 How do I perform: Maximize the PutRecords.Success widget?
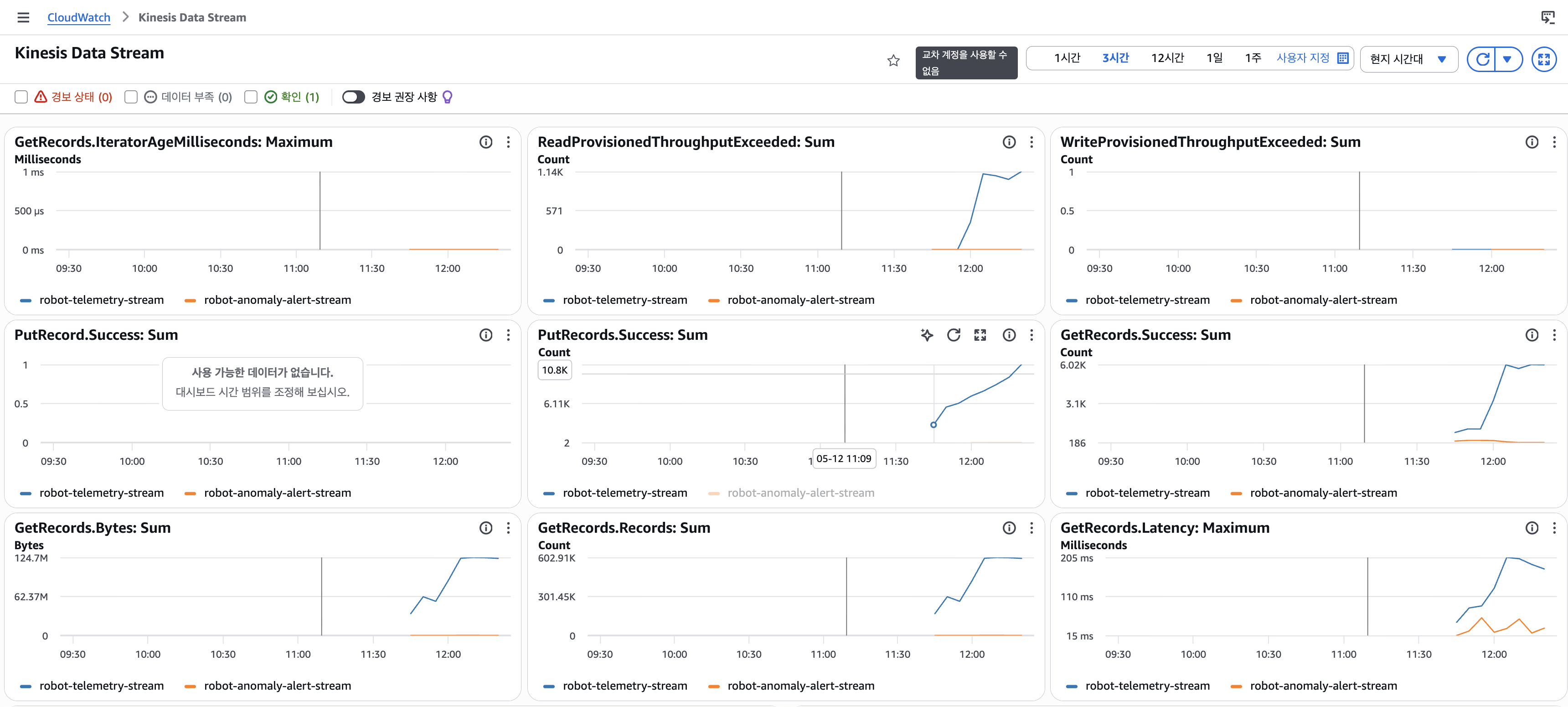pos(980,336)
